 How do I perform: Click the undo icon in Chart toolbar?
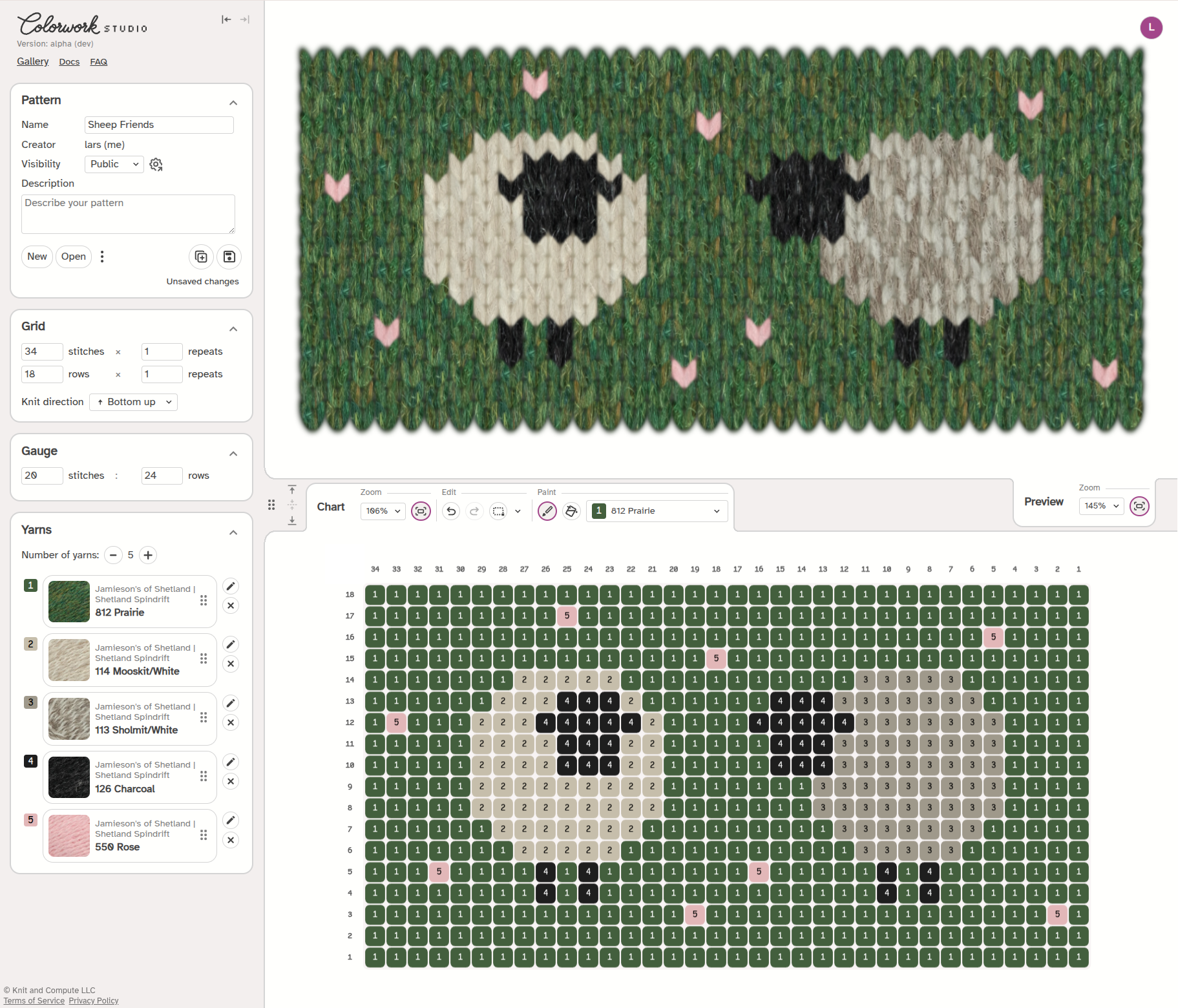[451, 511]
